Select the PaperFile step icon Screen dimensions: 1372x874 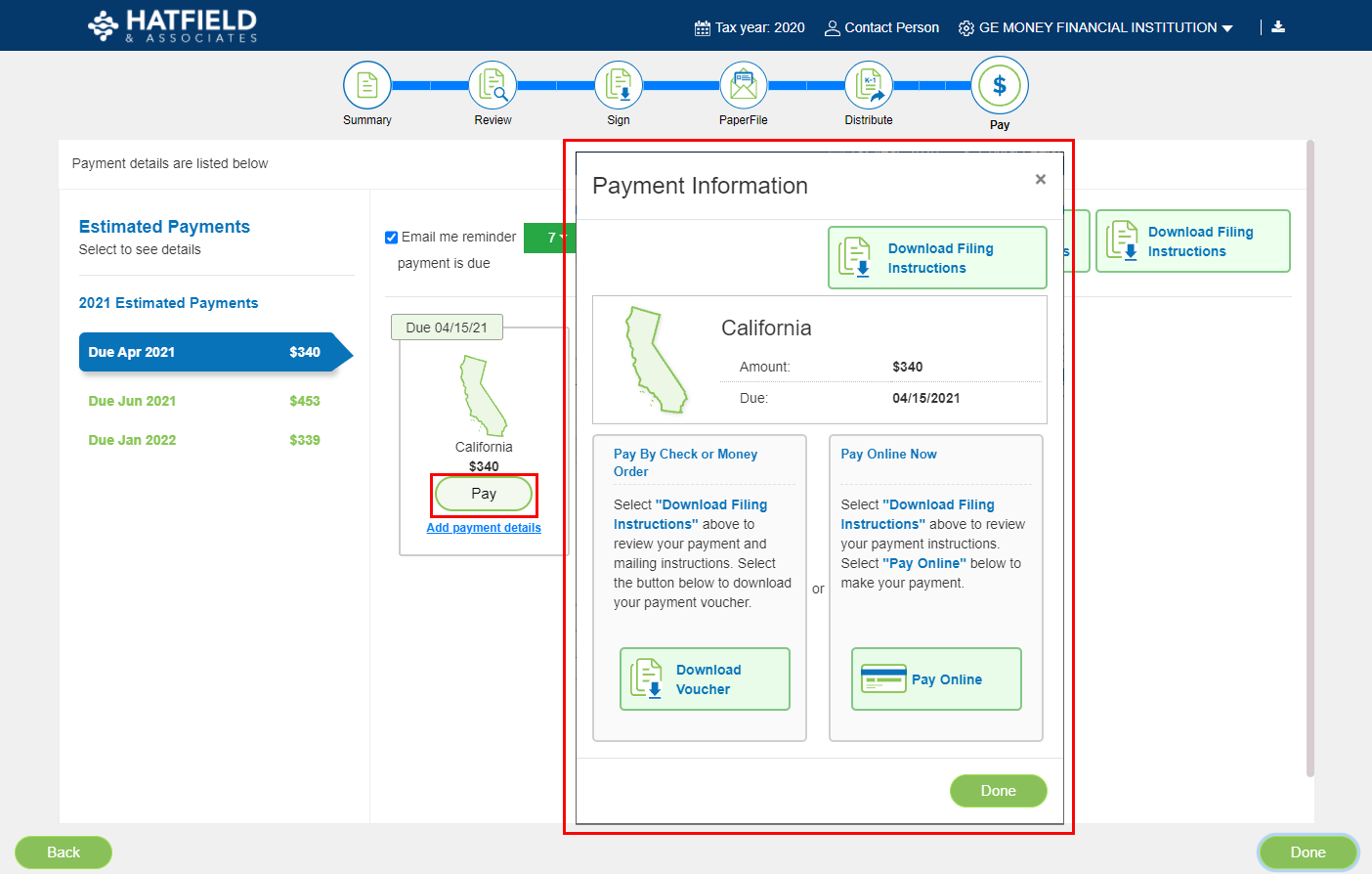pyautogui.click(x=744, y=86)
